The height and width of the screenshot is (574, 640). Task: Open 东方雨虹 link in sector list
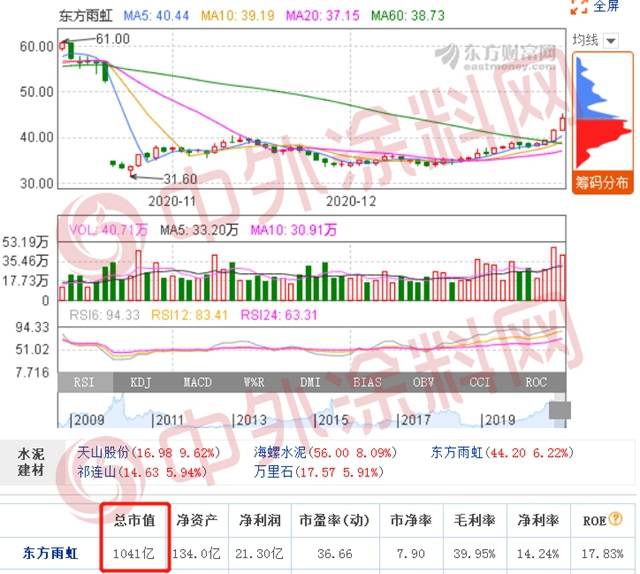point(457,452)
